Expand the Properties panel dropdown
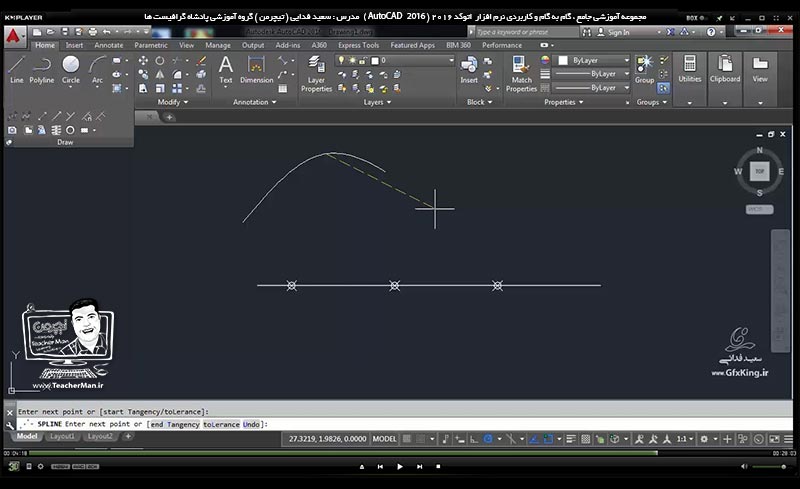Image resolution: width=800 pixels, height=489 pixels. pyautogui.click(x=564, y=102)
